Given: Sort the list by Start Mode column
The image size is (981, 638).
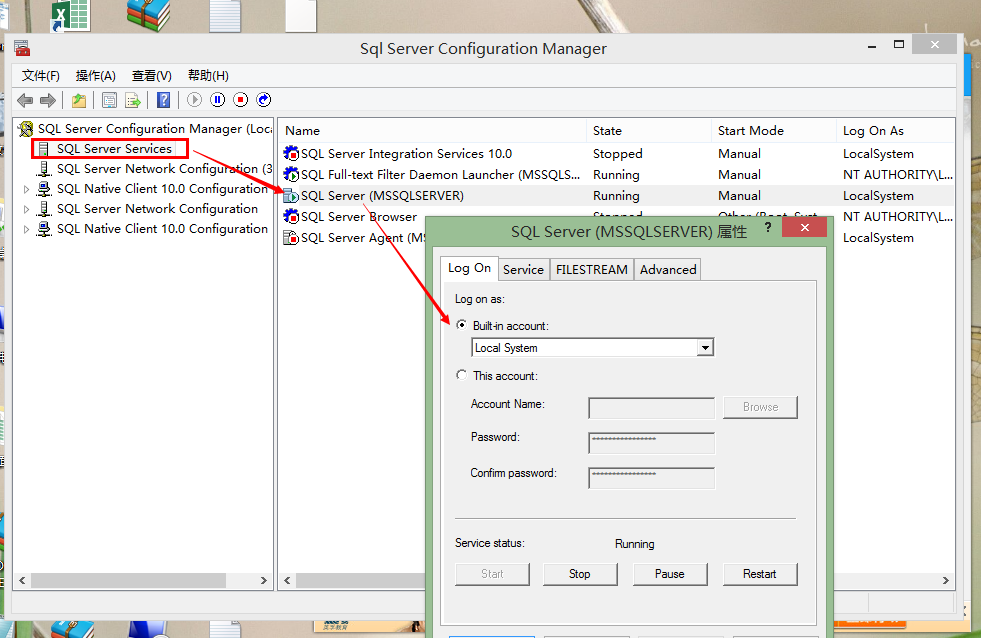Looking at the screenshot, I should (x=750, y=131).
